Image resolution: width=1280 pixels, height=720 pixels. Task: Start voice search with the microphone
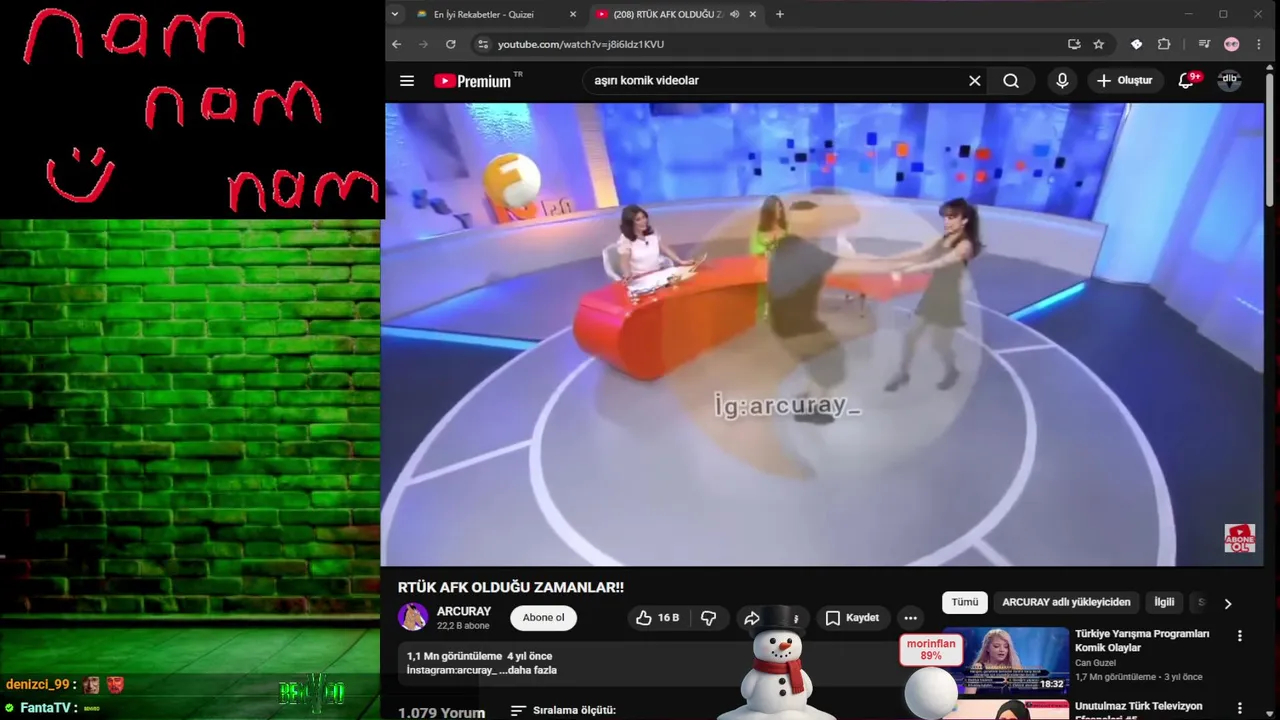(1062, 81)
